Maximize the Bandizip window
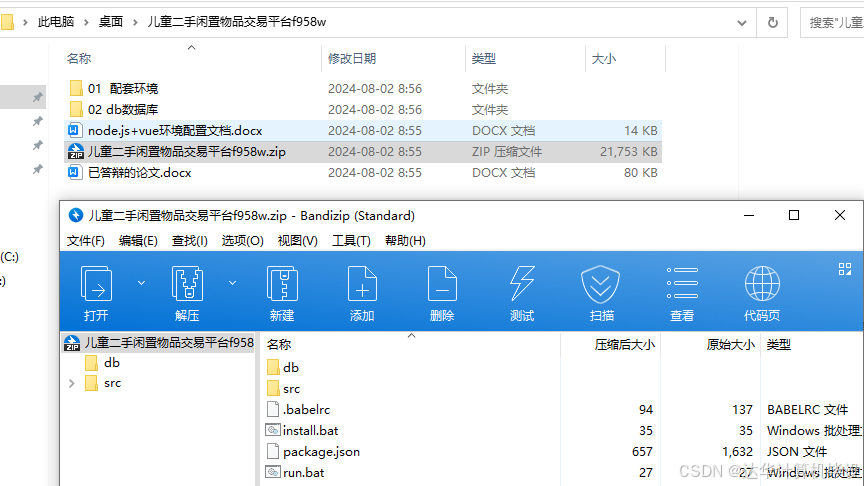Viewport: 864px width, 486px height. pyautogui.click(x=794, y=215)
